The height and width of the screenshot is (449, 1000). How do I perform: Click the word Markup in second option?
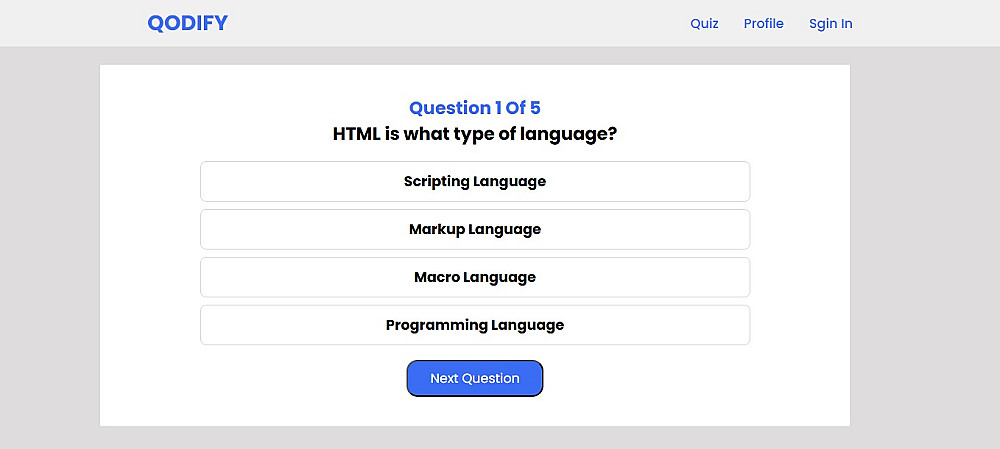tap(436, 230)
